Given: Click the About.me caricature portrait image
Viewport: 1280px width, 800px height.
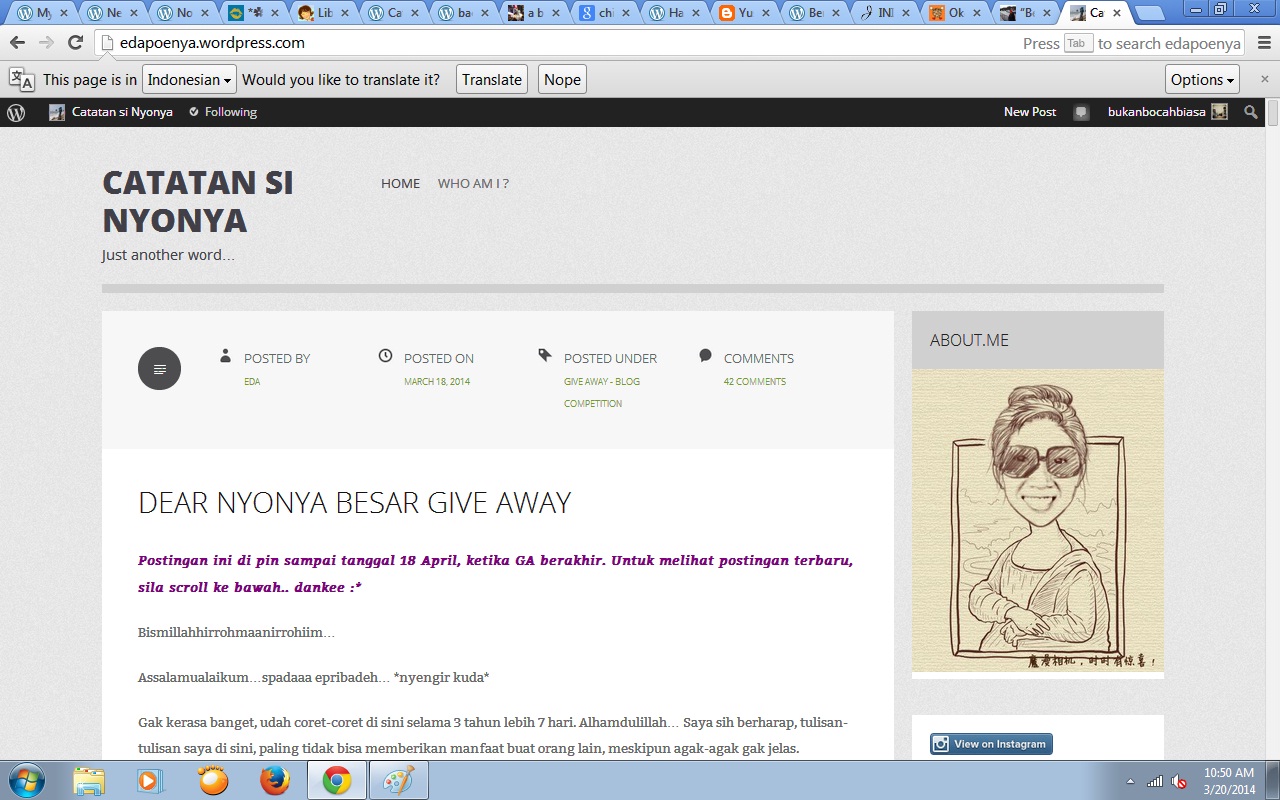Looking at the screenshot, I should (x=1037, y=521).
